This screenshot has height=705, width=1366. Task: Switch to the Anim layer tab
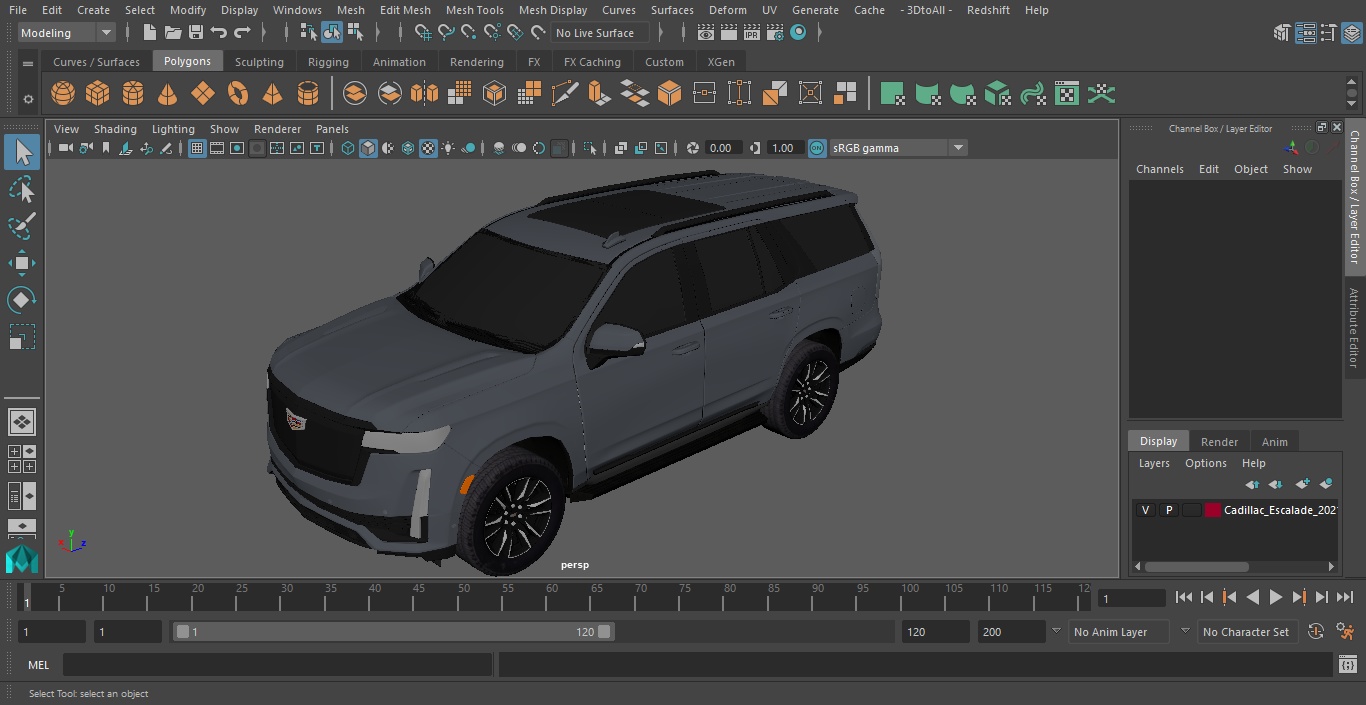(x=1274, y=442)
